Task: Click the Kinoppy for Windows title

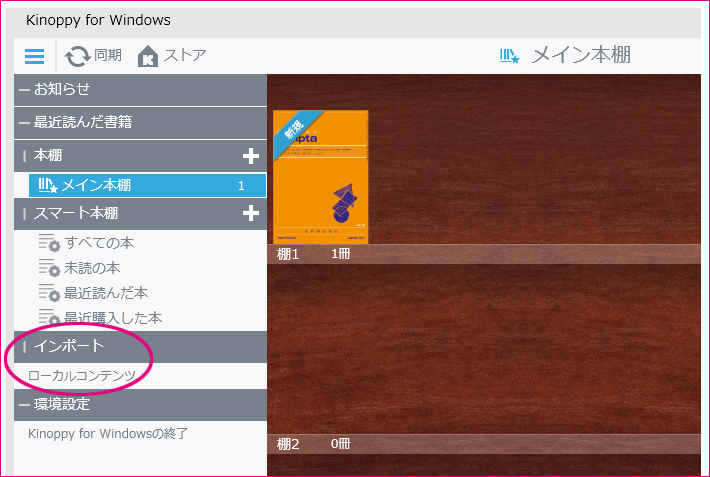Action: pyautogui.click(x=98, y=20)
